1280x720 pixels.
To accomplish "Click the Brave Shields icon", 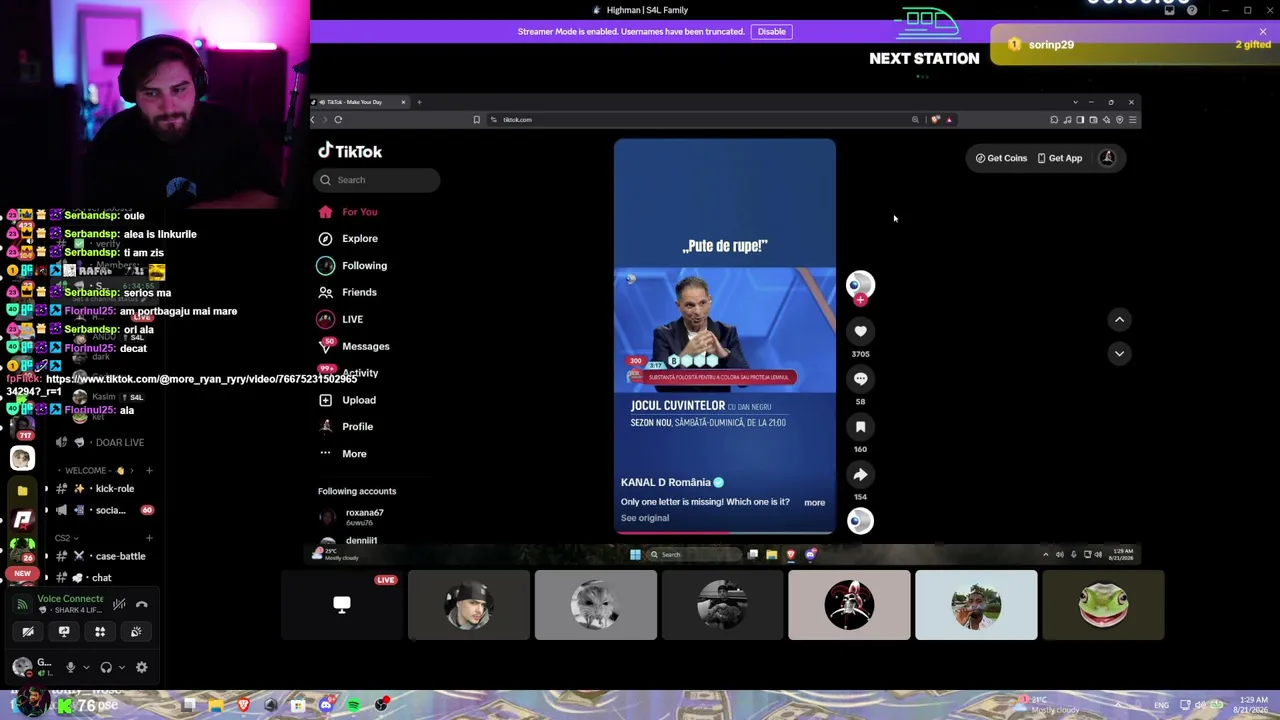I will (935, 120).
